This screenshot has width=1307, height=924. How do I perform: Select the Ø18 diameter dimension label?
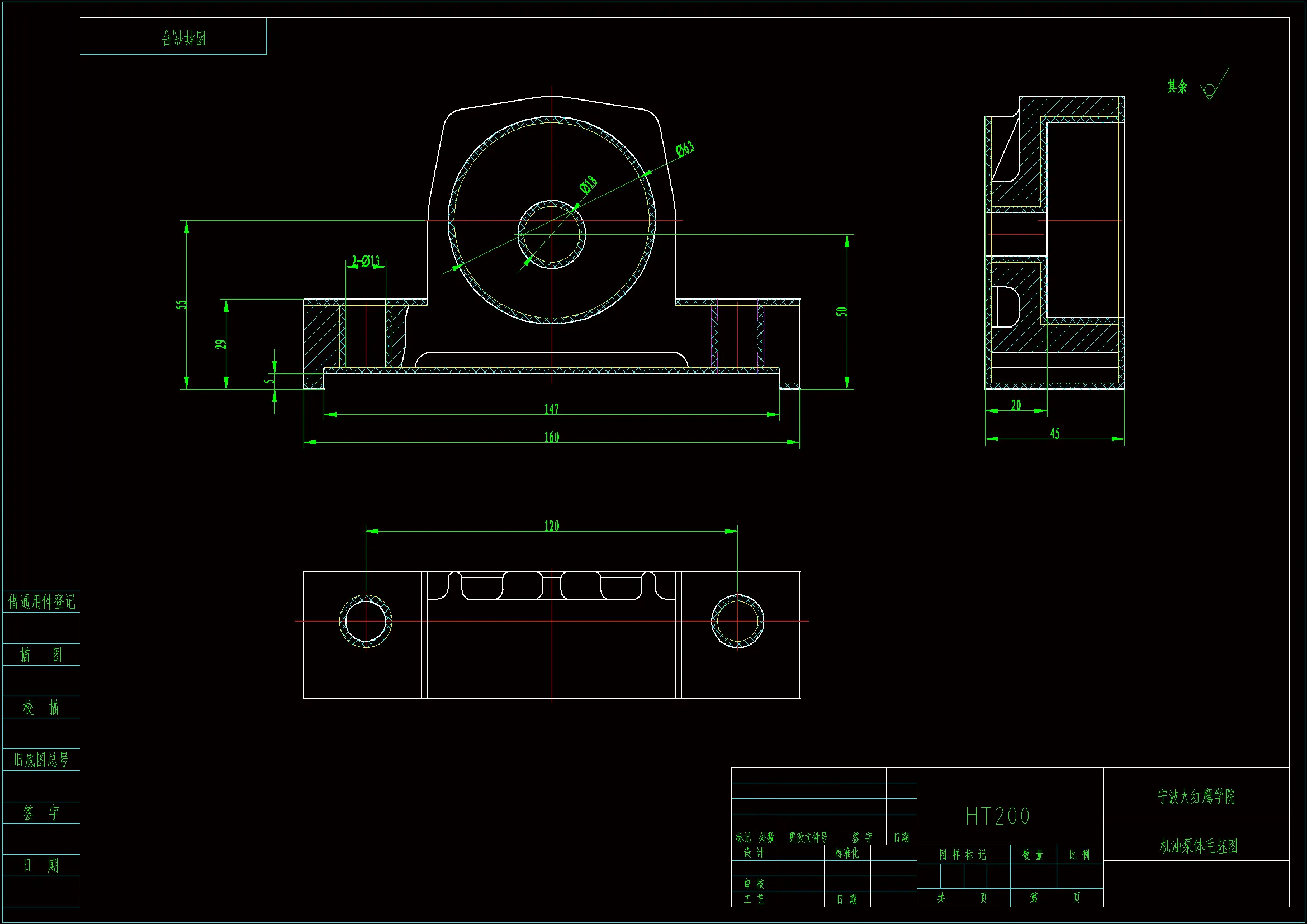point(589,184)
